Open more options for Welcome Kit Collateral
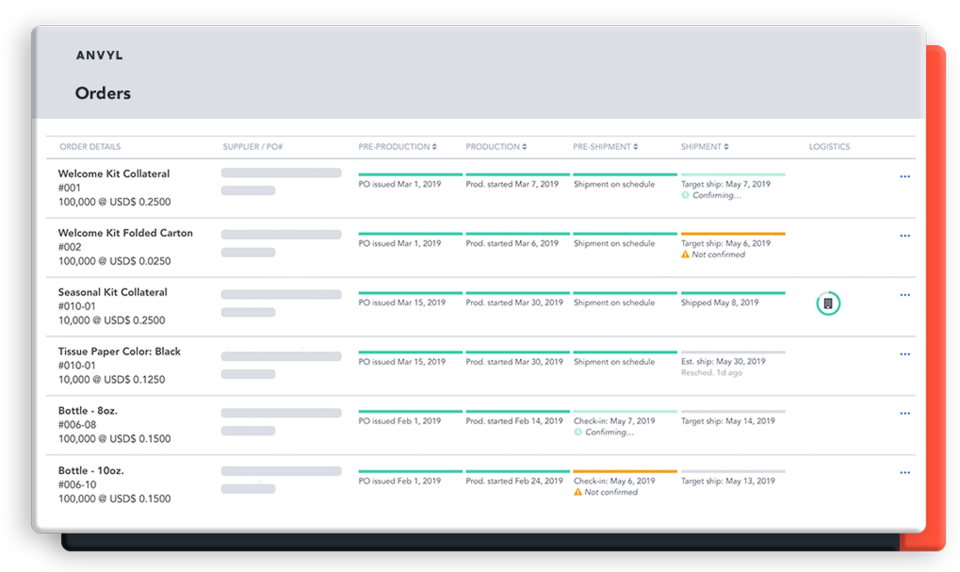960x572 pixels. [904, 177]
